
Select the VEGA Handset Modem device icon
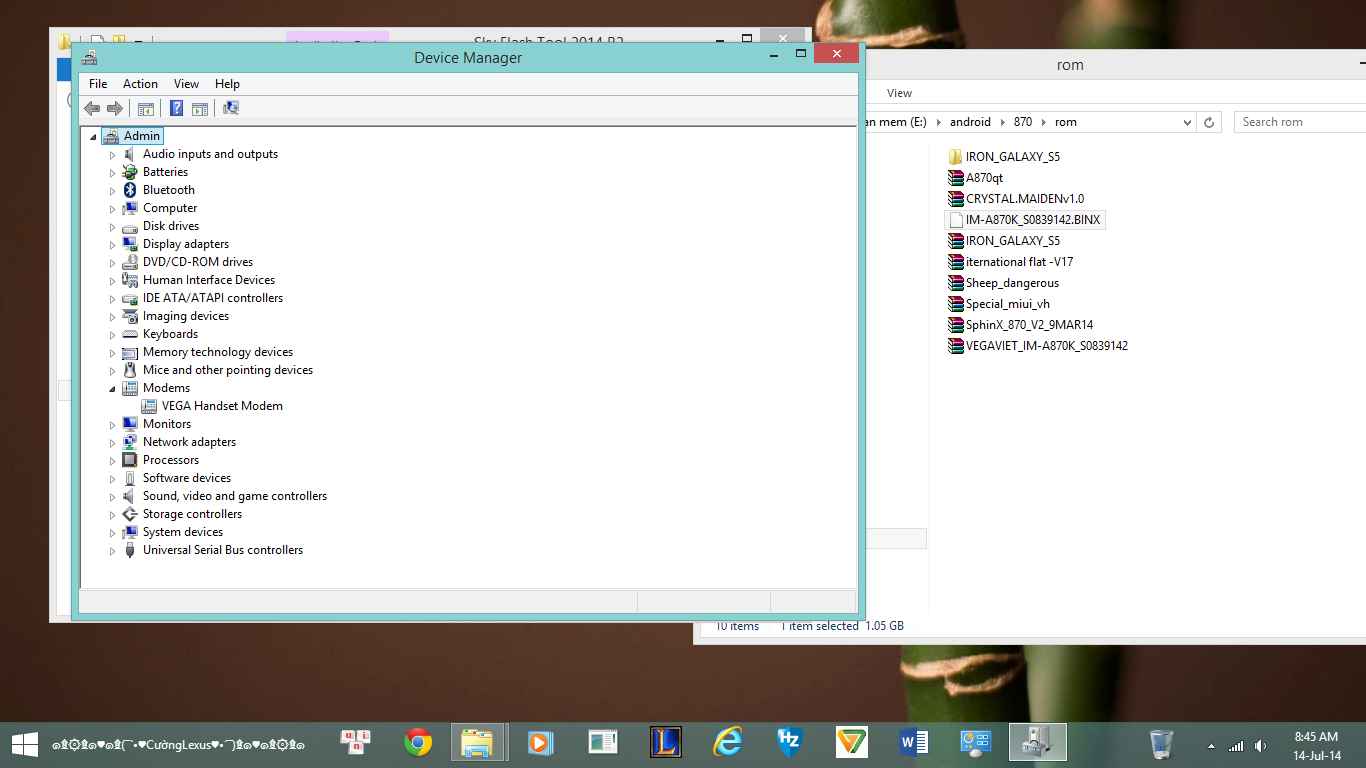tap(149, 406)
